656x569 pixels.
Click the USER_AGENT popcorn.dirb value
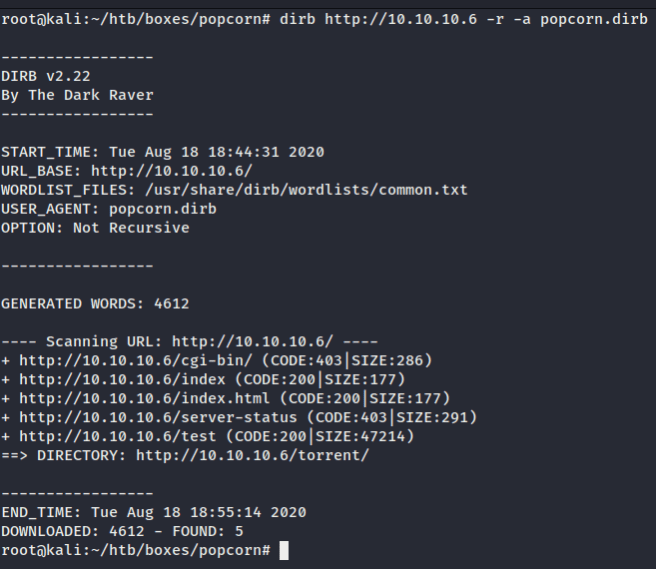[158, 209]
